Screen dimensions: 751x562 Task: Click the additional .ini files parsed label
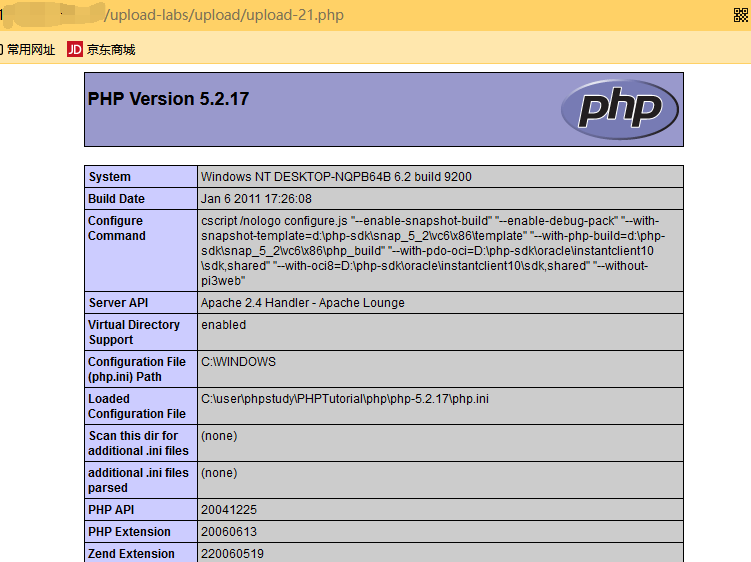tap(138, 480)
